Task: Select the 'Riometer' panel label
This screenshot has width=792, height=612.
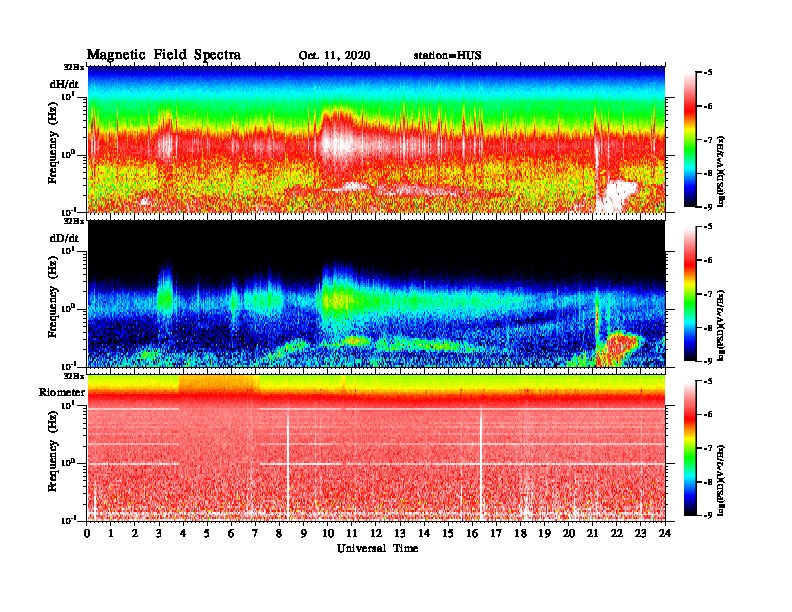Action: (62, 392)
